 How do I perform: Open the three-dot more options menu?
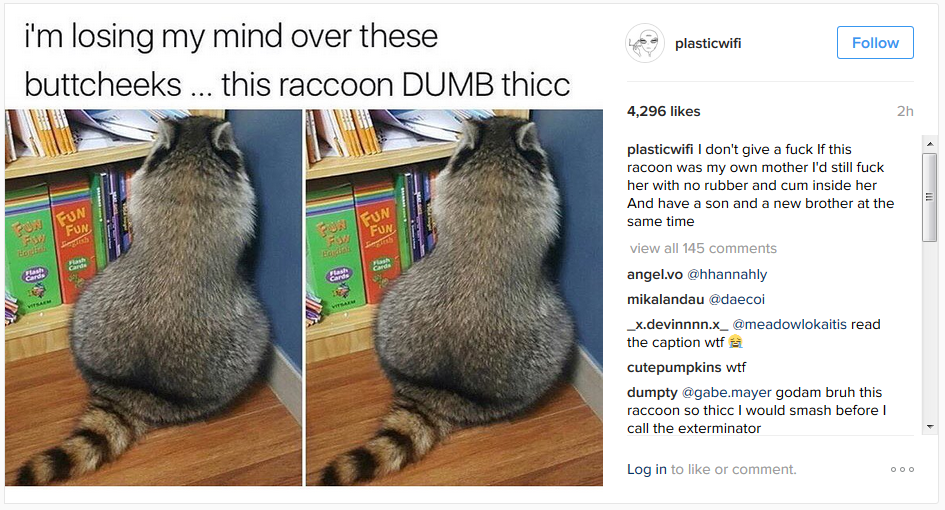click(902, 469)
